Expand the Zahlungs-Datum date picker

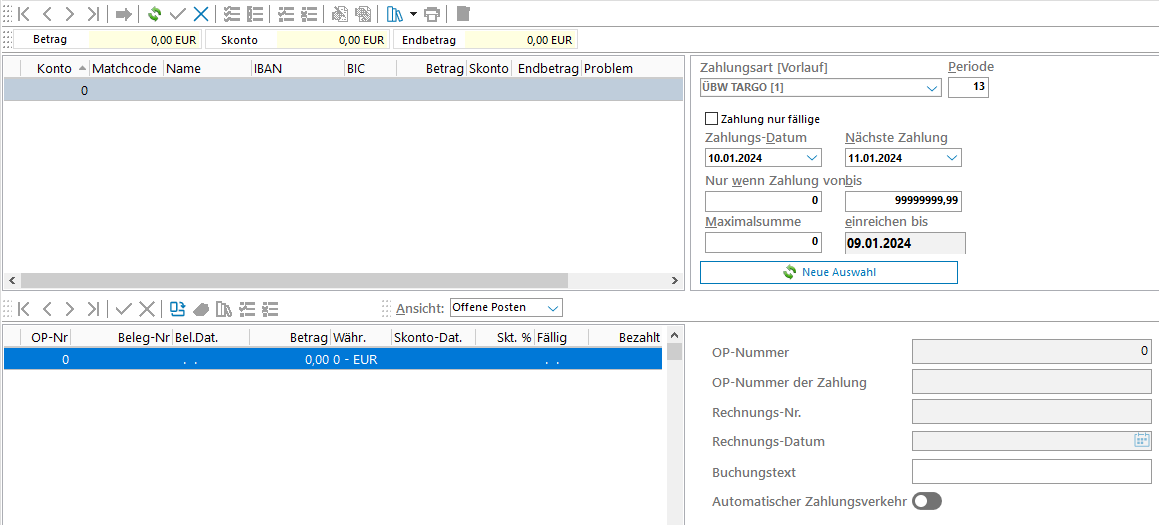tap(811, 158)
